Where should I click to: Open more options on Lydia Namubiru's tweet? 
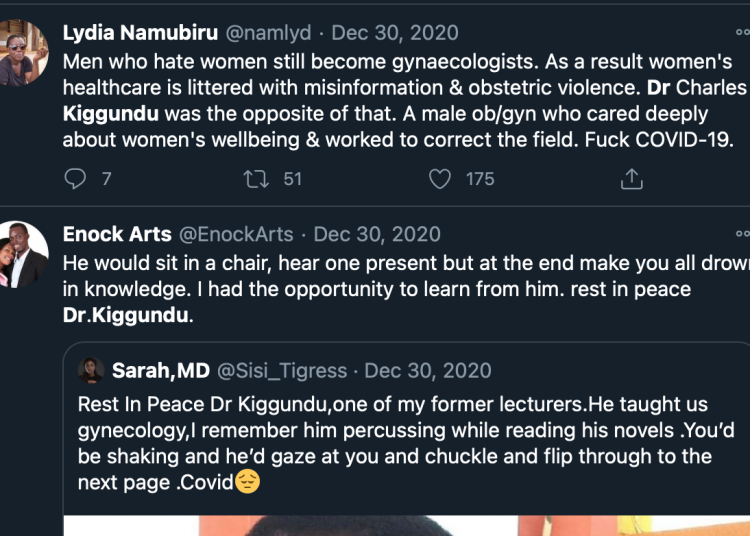point(742,32)
